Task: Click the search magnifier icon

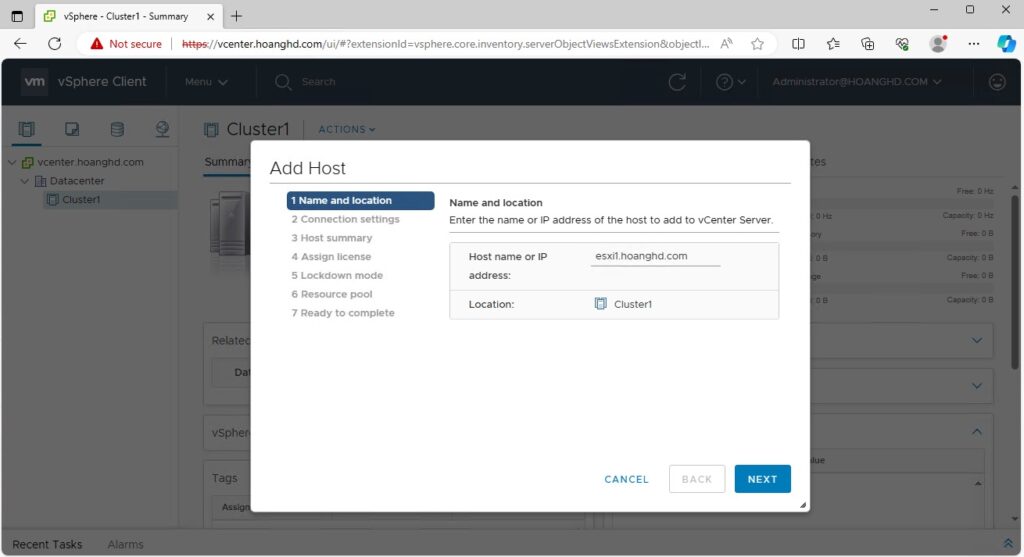Action: coord(283,82)
